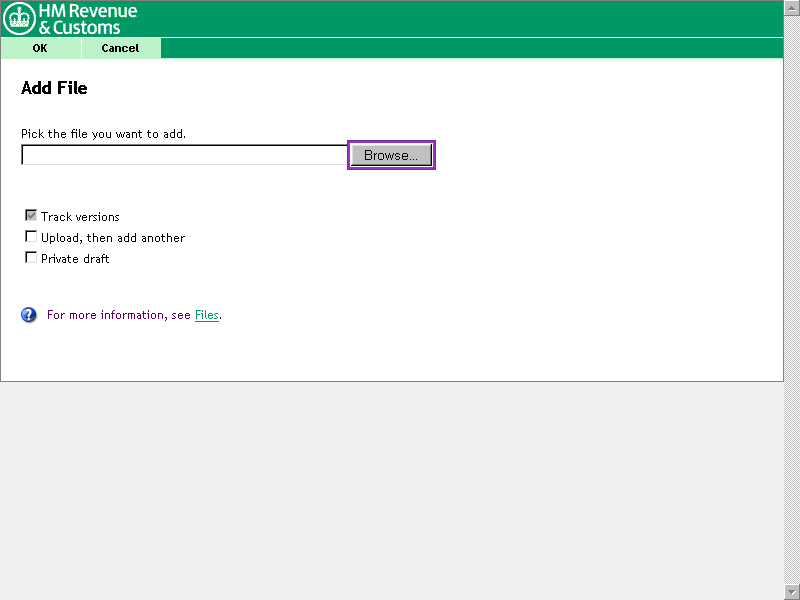800x600 pixels.
Task: Click the vertical scrollbar track
Action: pos(792,300)
